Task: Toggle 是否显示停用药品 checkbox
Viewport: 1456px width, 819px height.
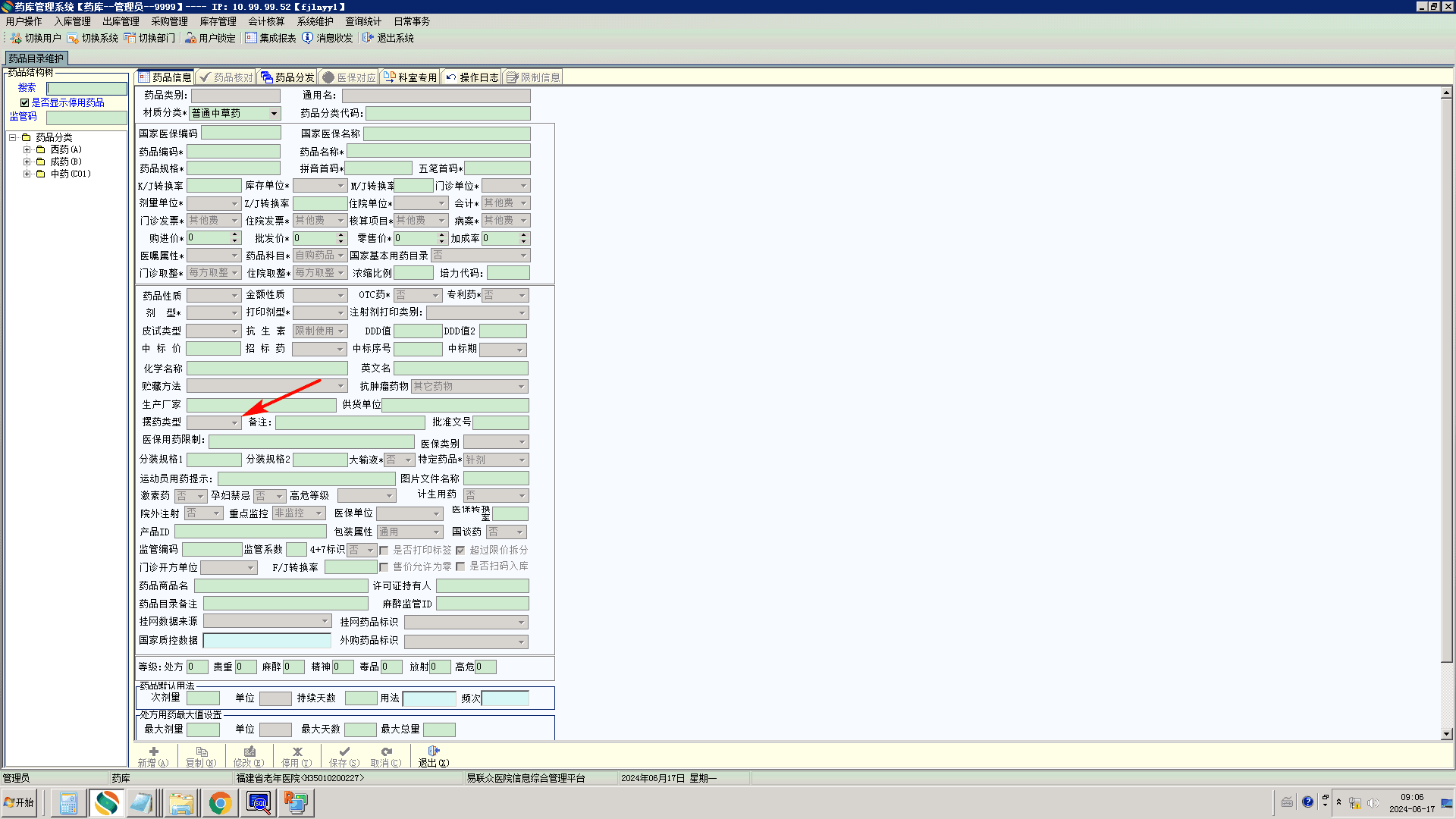Action: (24, 102)
